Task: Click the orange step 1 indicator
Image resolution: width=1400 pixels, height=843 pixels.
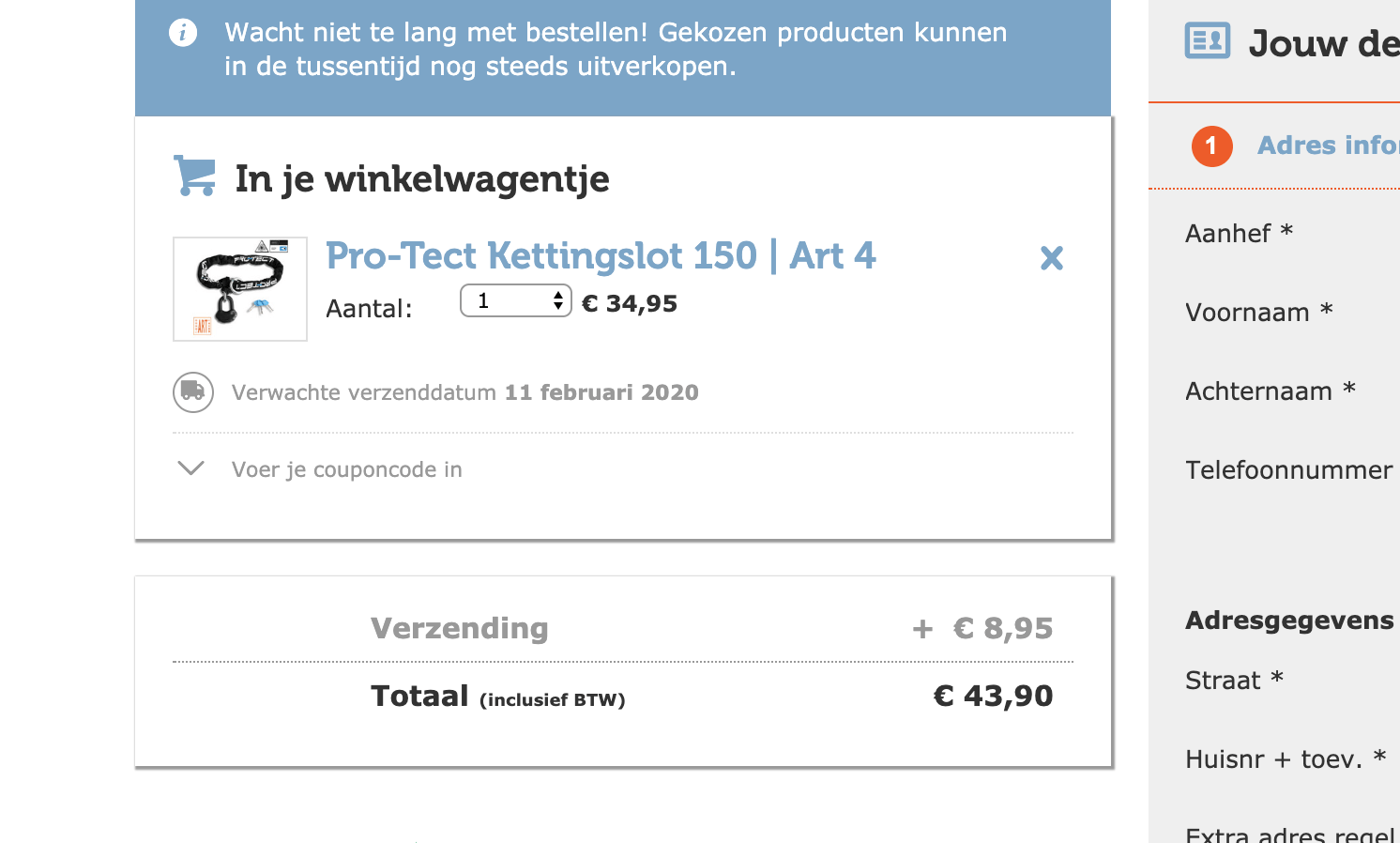Action: (1211, 146)
